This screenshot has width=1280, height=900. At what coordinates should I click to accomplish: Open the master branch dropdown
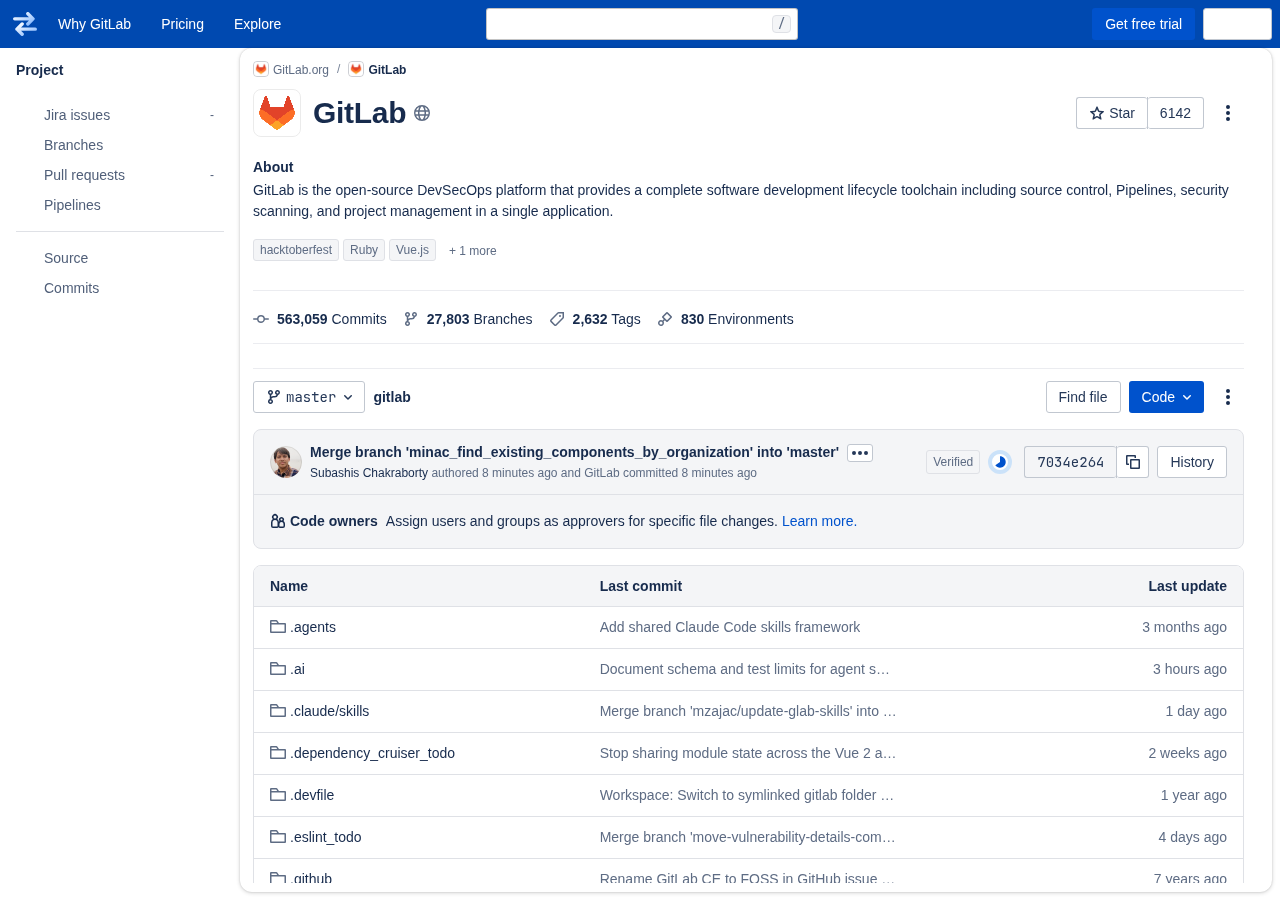[x=309, y=397]
